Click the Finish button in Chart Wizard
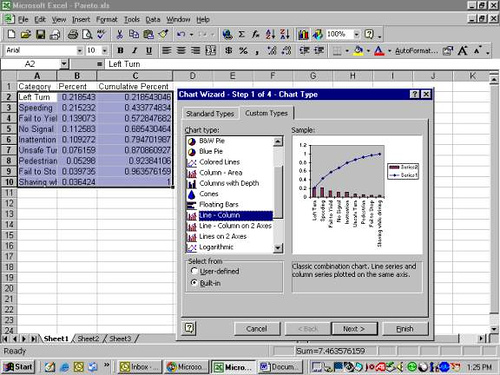 (x=405, y=329)
